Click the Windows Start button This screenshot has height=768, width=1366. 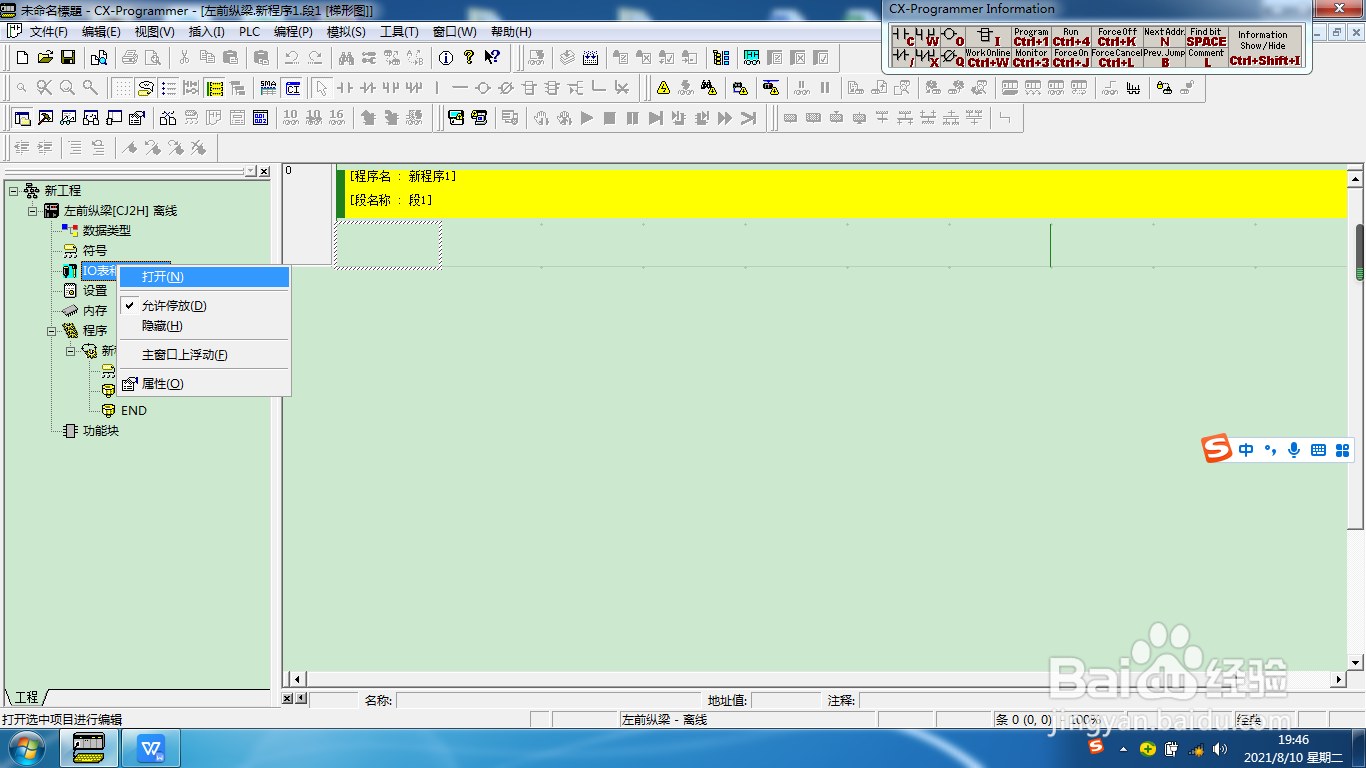(x=26, y=747)
